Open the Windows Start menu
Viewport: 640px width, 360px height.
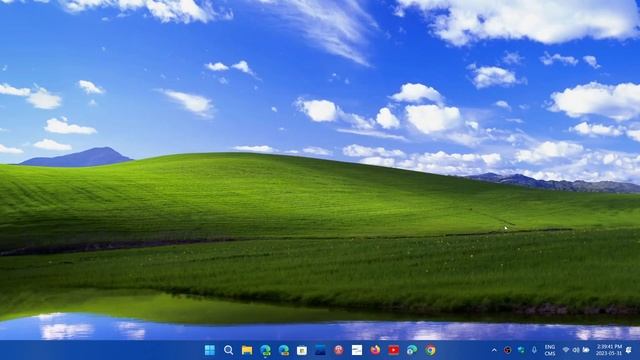210,350
